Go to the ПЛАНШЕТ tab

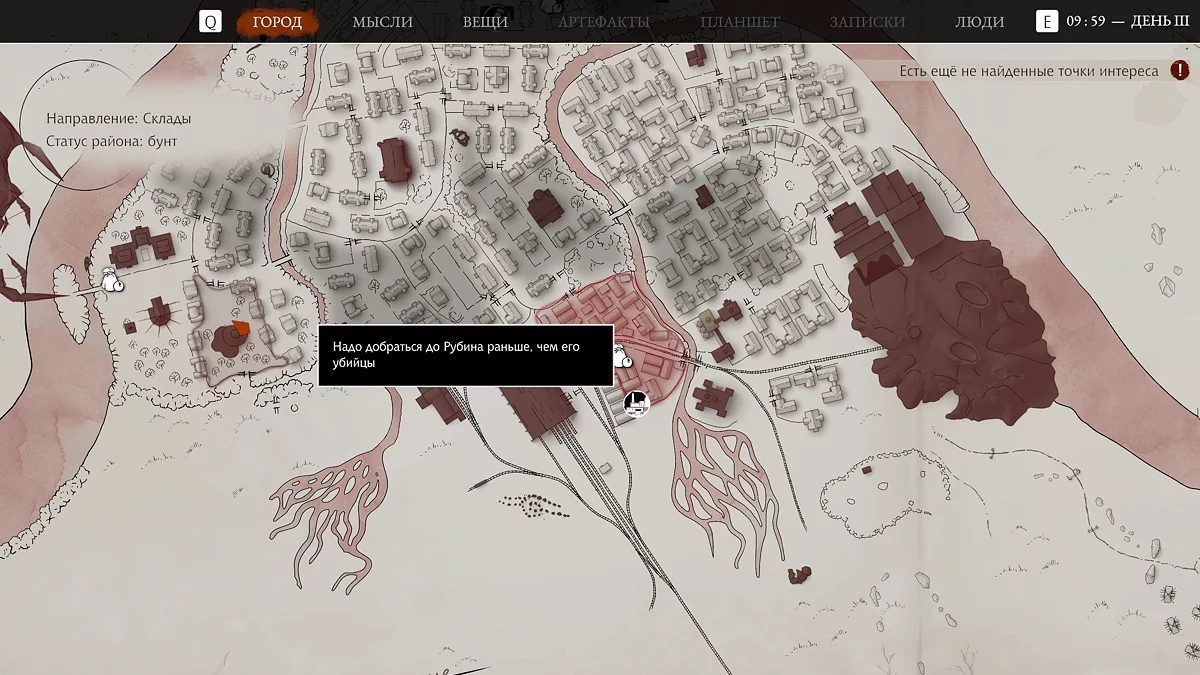(x=741, y=22)
